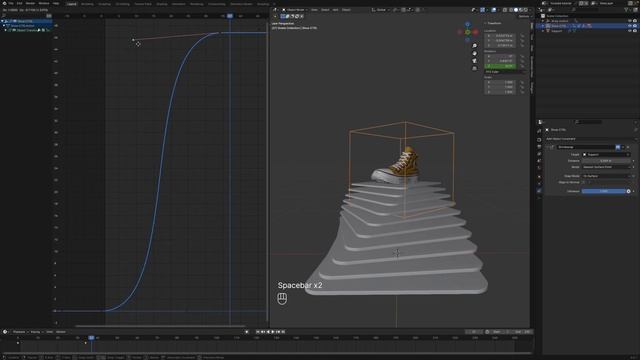Jump to timeline end frame
Viewport: 640px width, 360px height.
[x=283, y=332]
